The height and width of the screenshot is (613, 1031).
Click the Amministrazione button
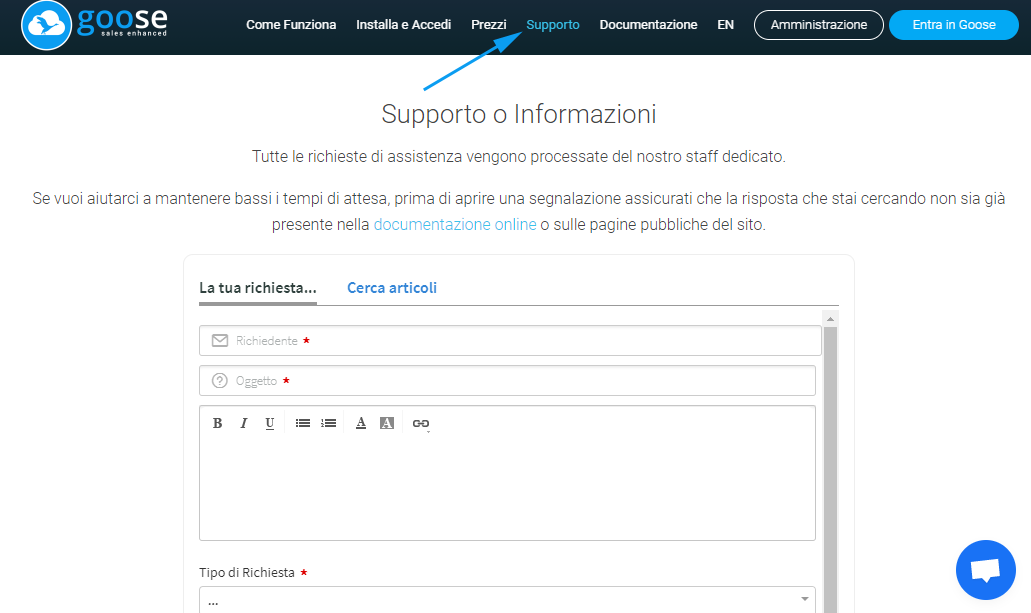[819, 25]
